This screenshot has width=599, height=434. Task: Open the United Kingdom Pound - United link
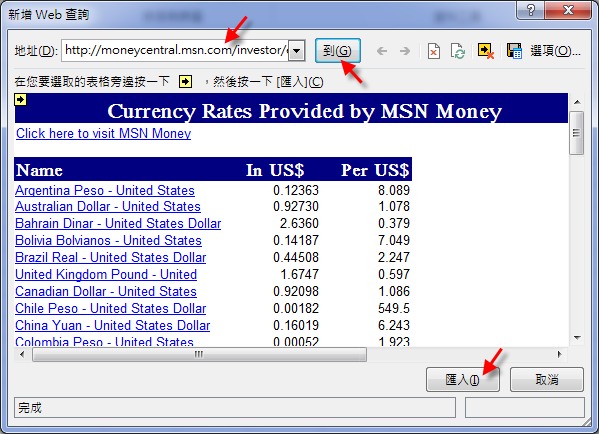(x=106, y=274)
